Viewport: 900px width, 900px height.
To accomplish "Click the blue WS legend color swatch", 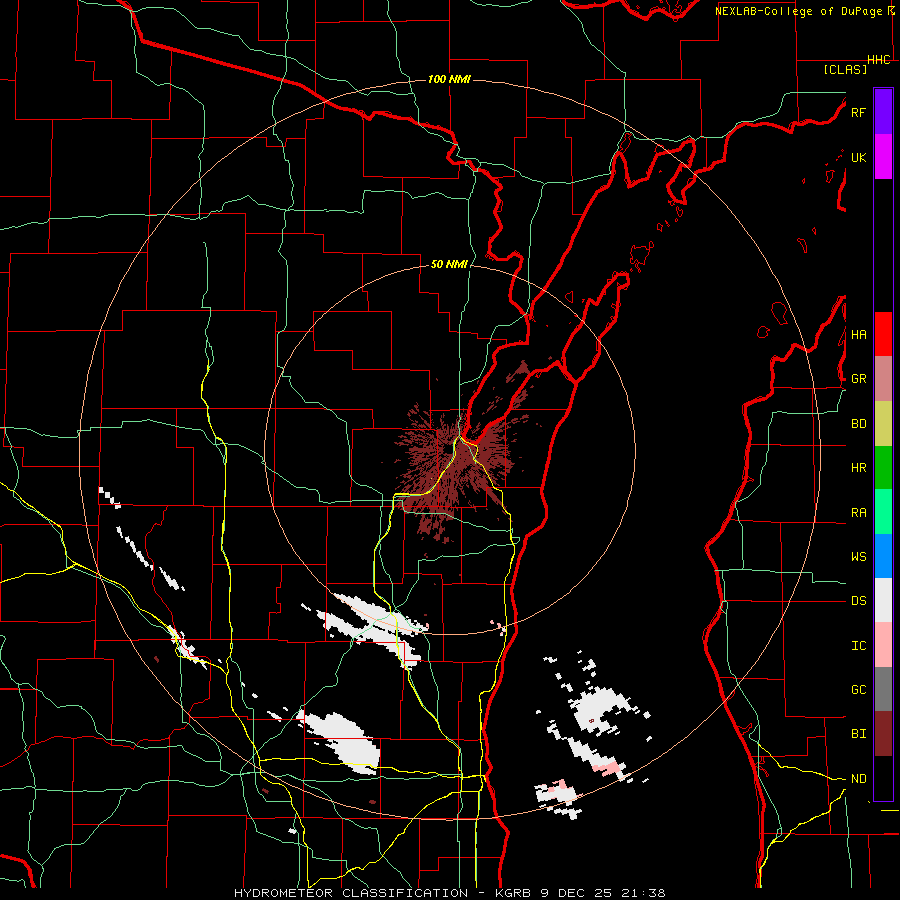I will [x=883, y=556].
